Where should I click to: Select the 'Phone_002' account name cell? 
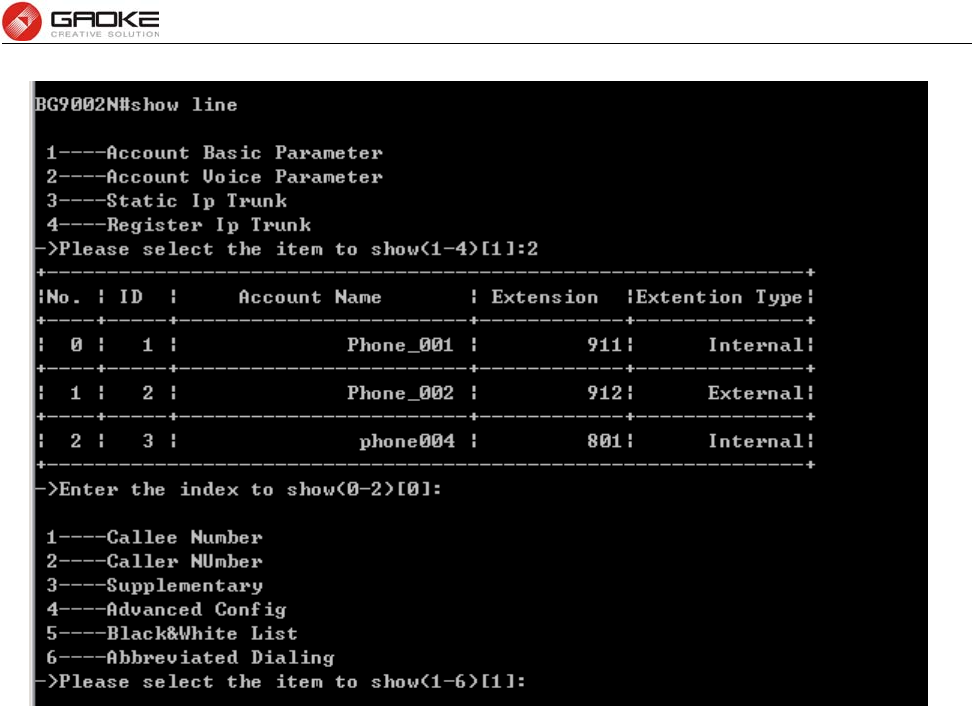[400, 393]
